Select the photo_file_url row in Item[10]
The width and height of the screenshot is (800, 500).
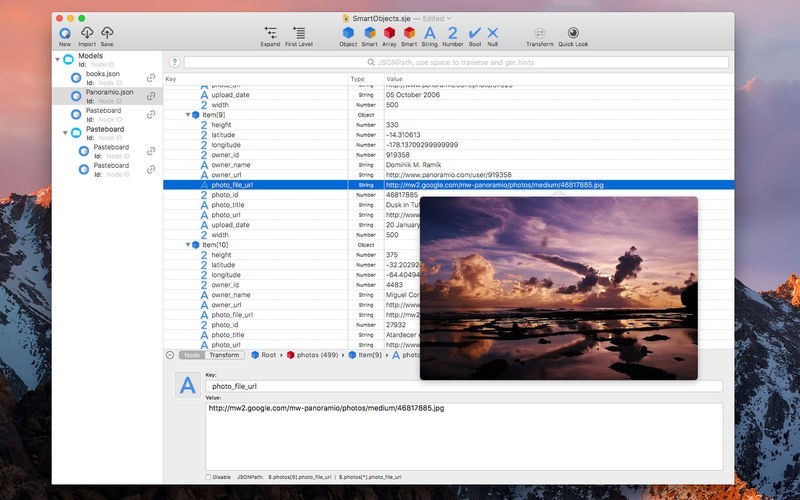(x=291, y=315)
